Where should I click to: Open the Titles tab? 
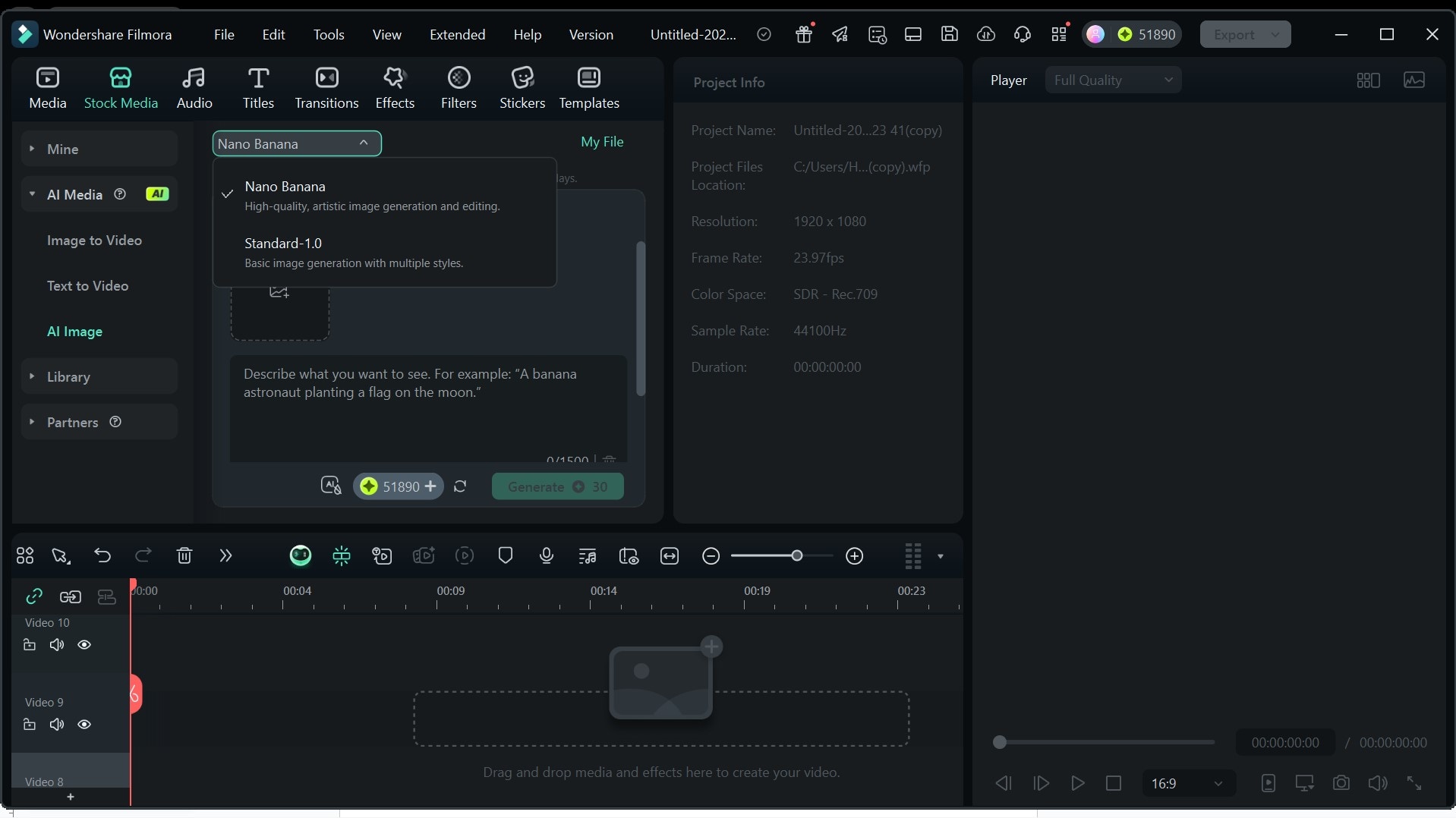tap(258, 88)
